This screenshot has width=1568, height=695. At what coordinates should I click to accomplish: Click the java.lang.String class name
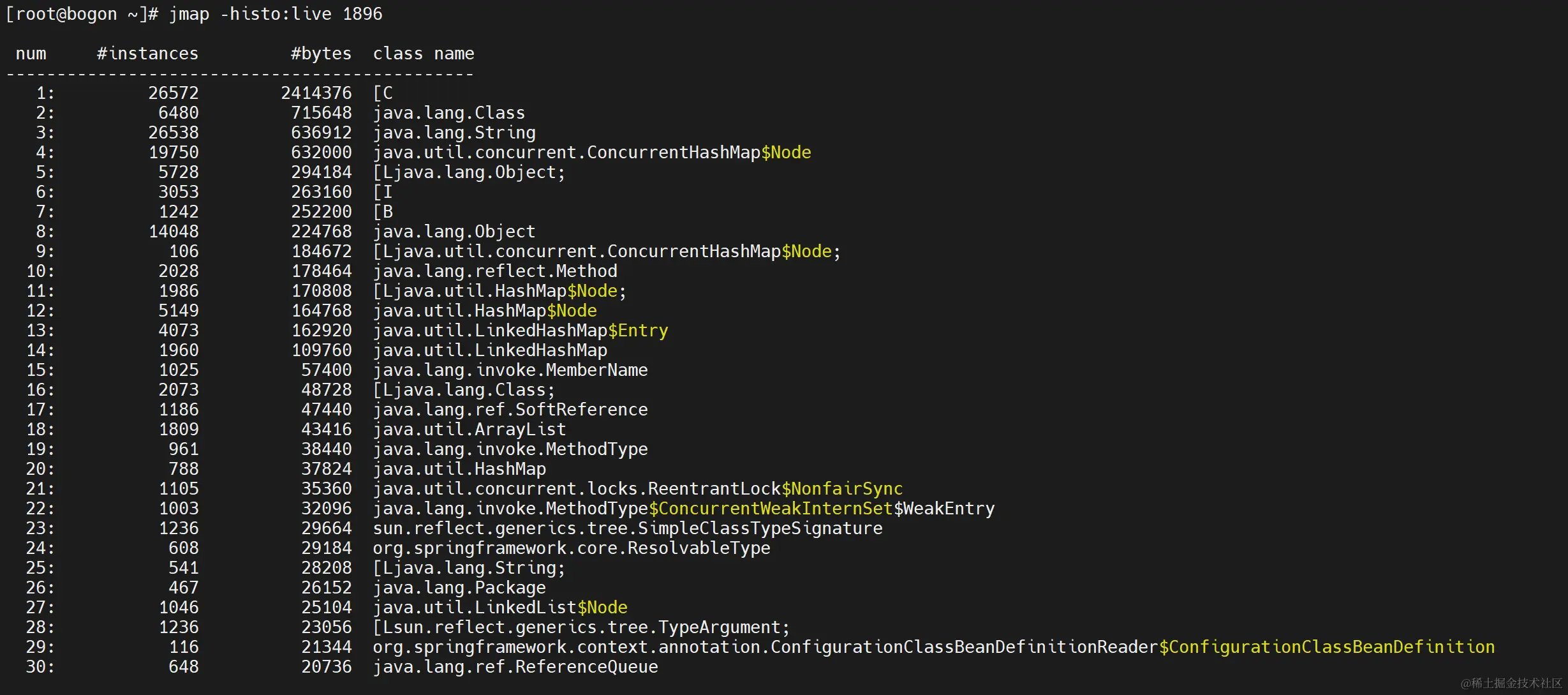pos(454,133)
